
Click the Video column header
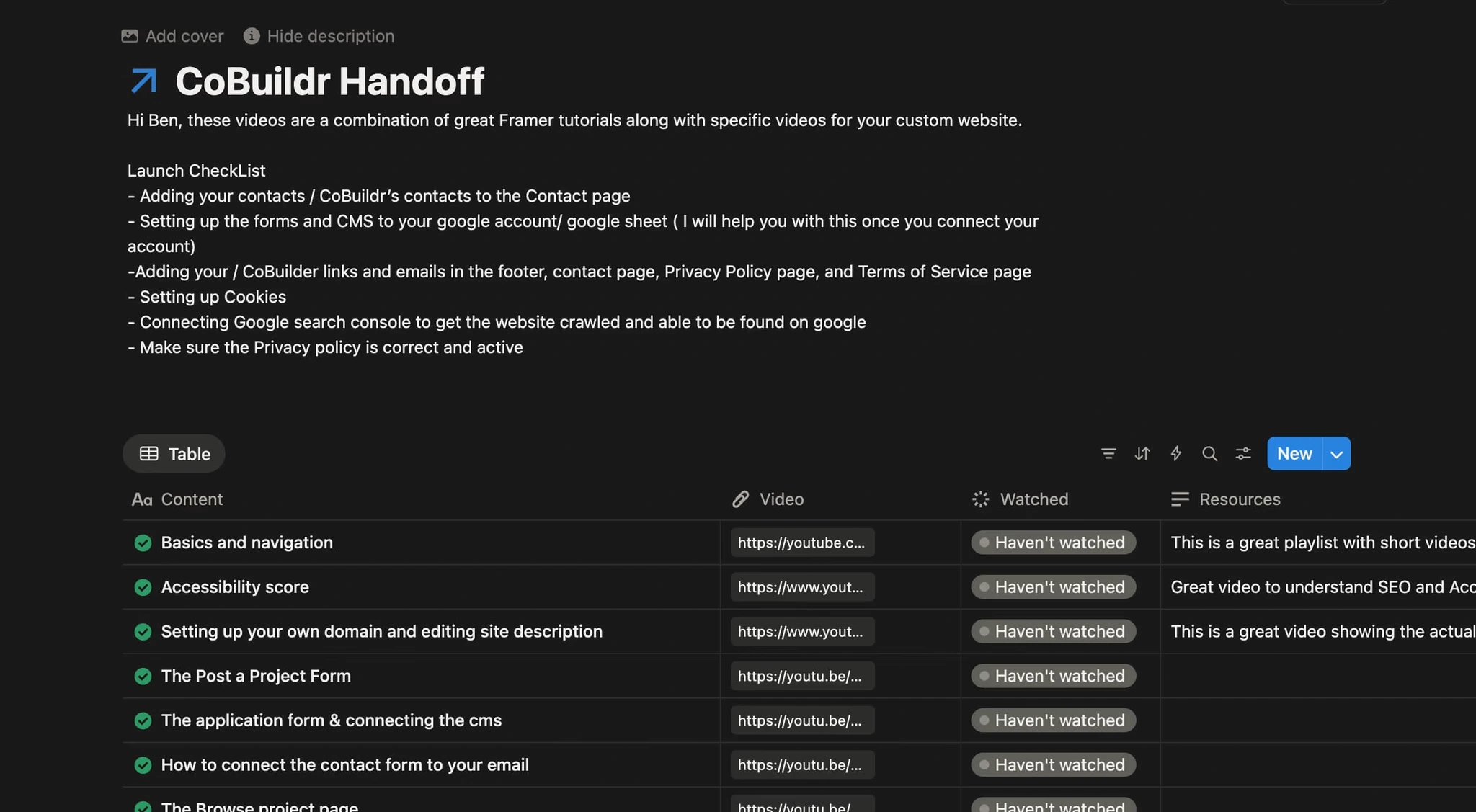point(781,499)
